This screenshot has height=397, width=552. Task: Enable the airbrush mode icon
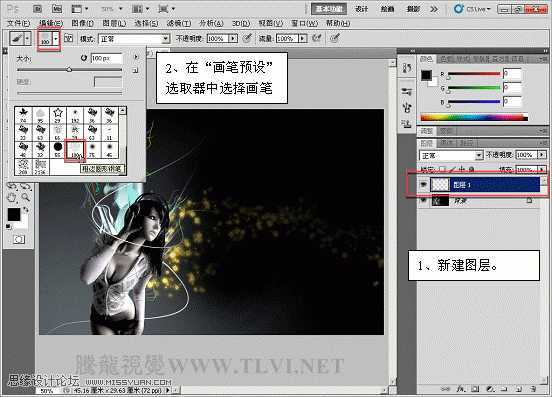(x=316, y=38)
